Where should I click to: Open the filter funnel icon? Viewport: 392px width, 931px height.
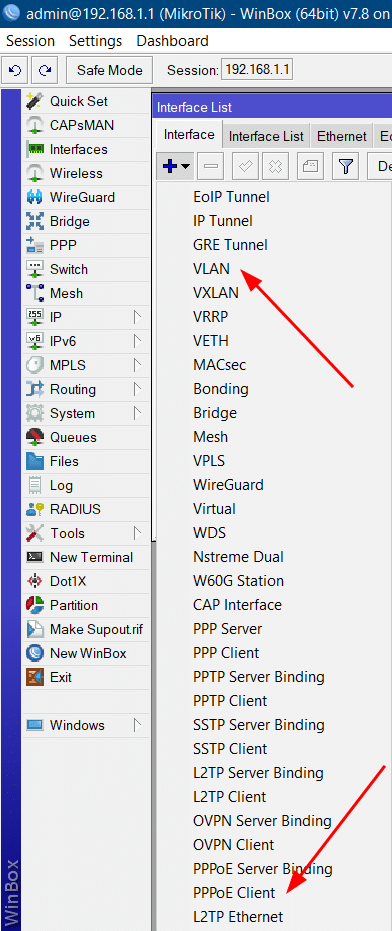pos(346,167)
